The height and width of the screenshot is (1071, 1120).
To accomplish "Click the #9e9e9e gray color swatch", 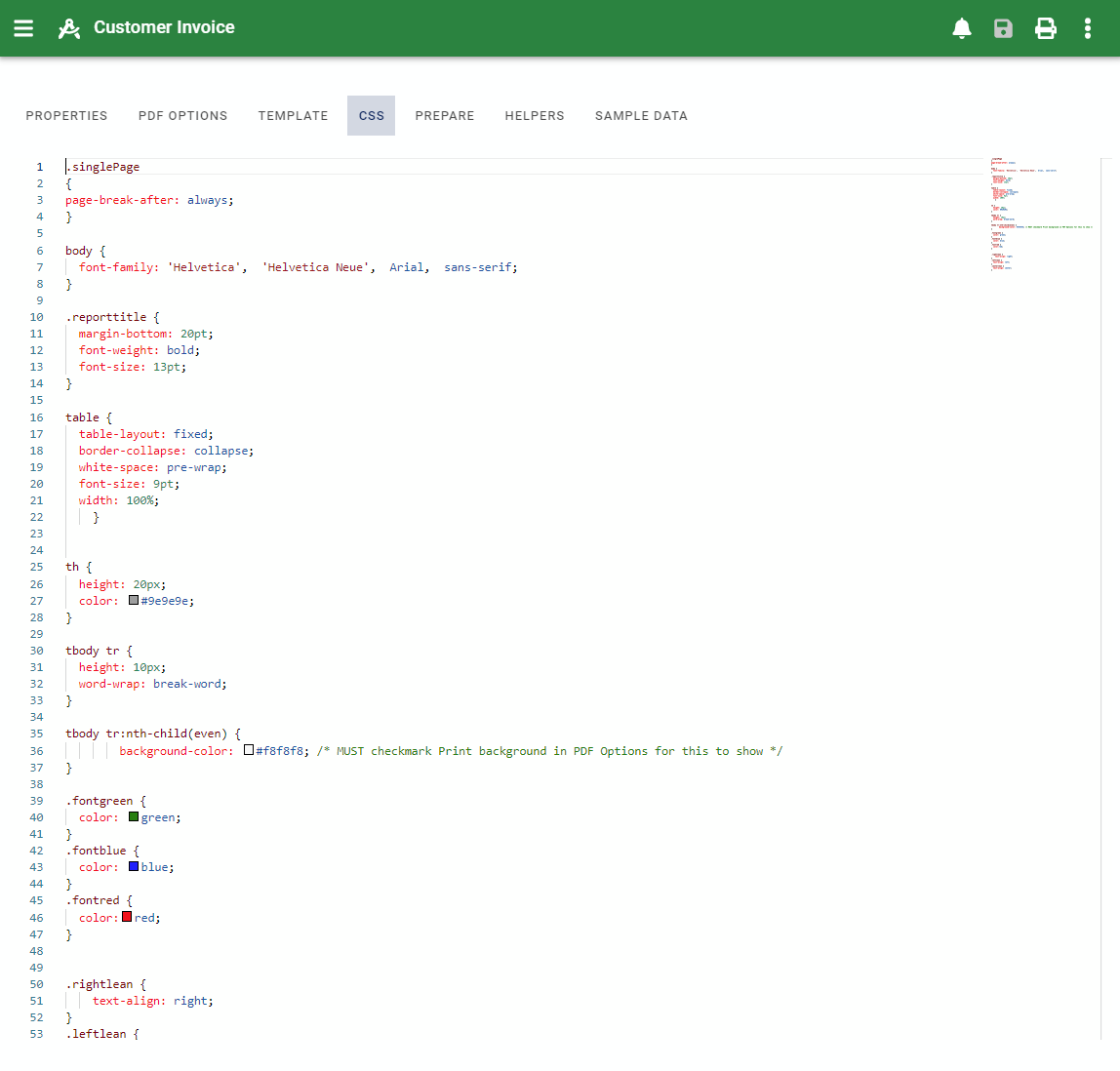I will click(134, 601).
